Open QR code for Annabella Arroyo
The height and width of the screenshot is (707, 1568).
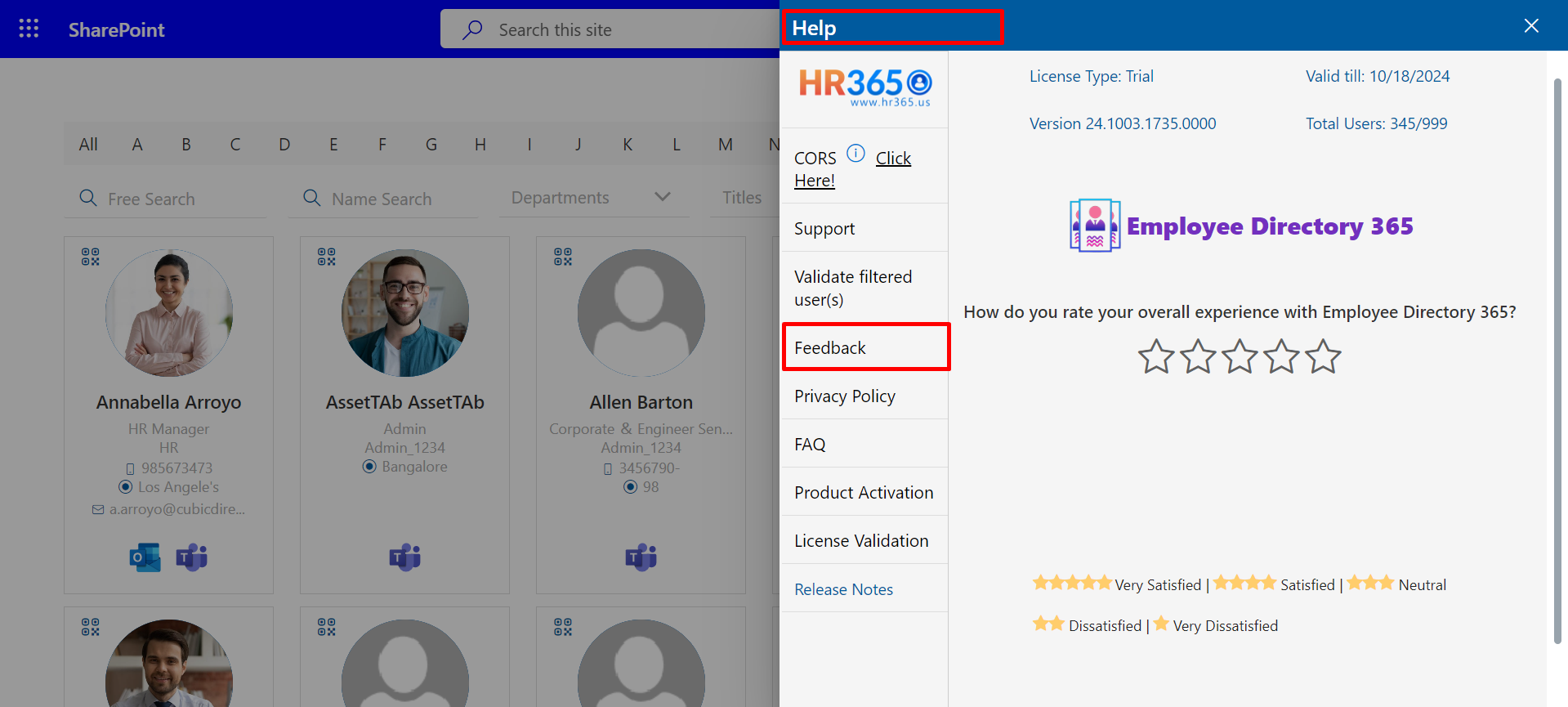(x=91, y=257)
